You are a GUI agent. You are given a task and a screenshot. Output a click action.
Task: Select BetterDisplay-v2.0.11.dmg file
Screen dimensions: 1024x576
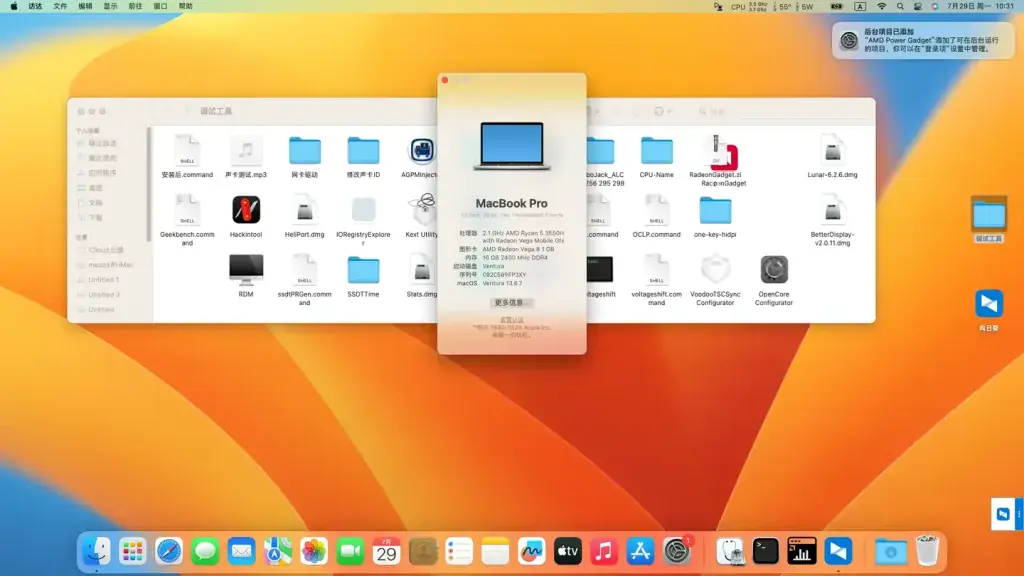pyautogui.click(x=832, y=210)
